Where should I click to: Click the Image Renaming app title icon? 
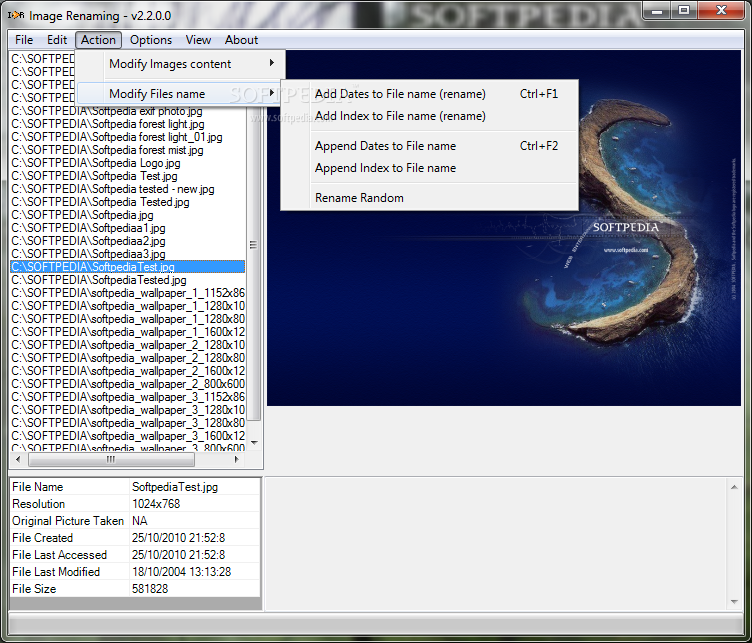[x=15, y=15]
